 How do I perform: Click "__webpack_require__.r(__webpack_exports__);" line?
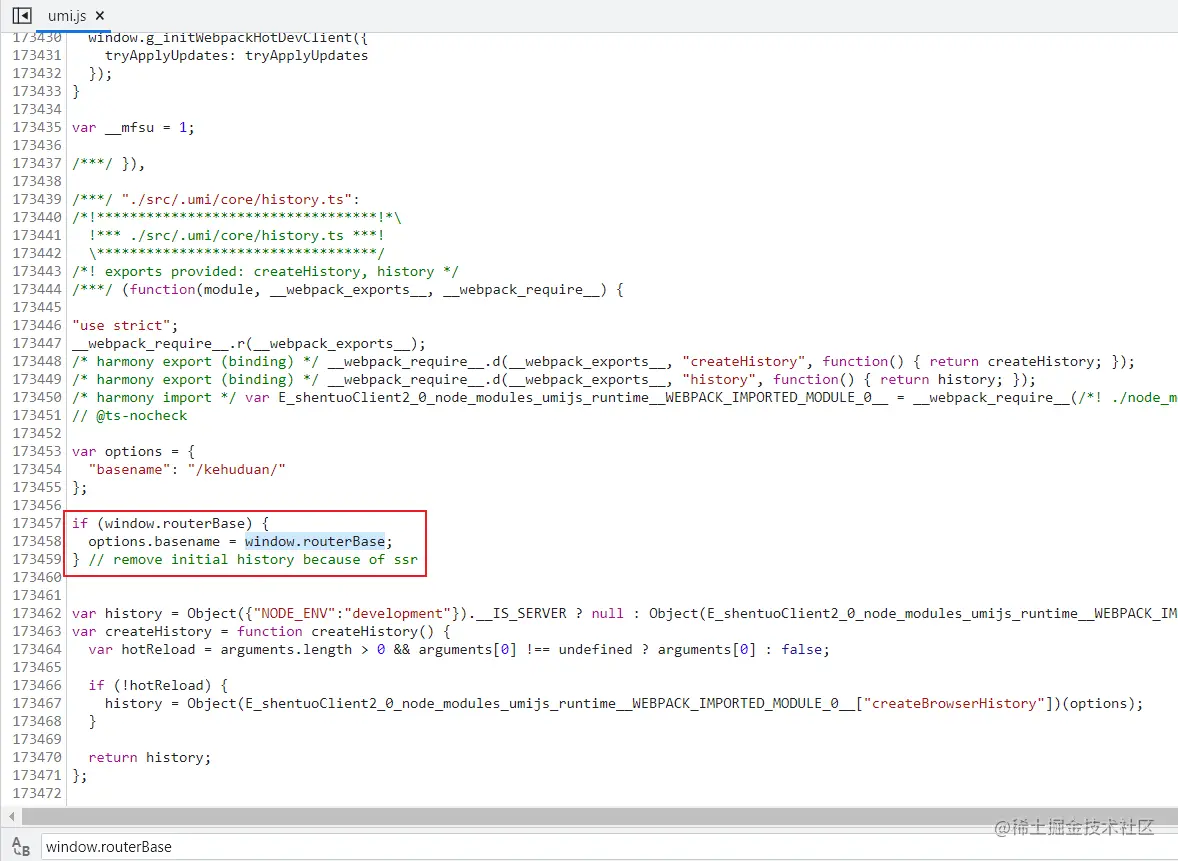click(x=249, y=343)
